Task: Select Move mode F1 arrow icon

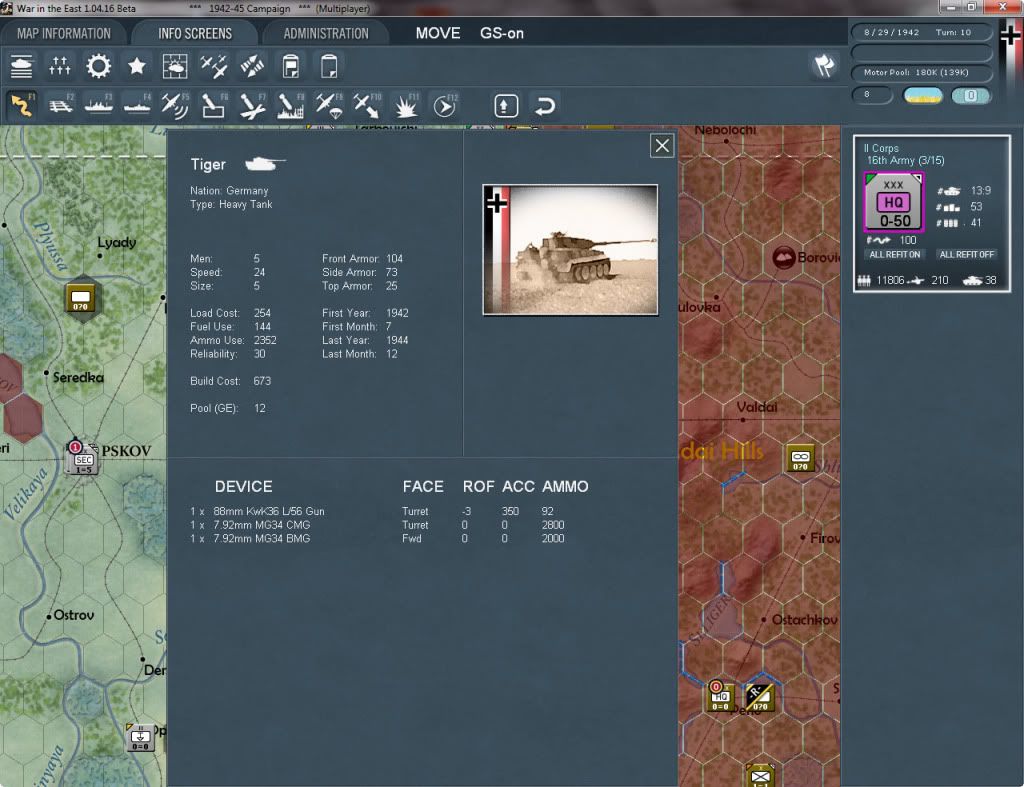Action: [x=22, y=106]
